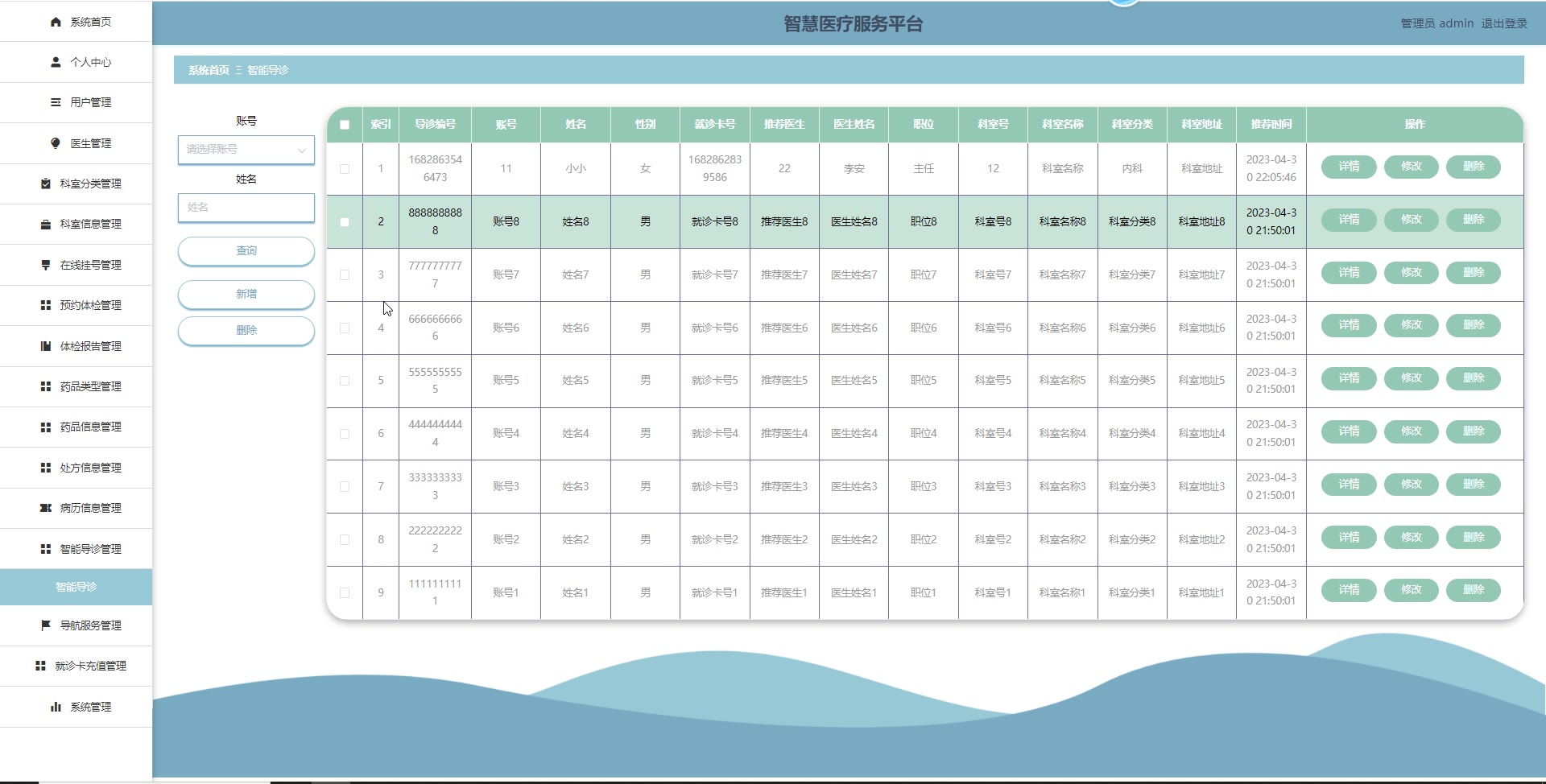Check the checkbox for row 账号4

click(345, 434)
